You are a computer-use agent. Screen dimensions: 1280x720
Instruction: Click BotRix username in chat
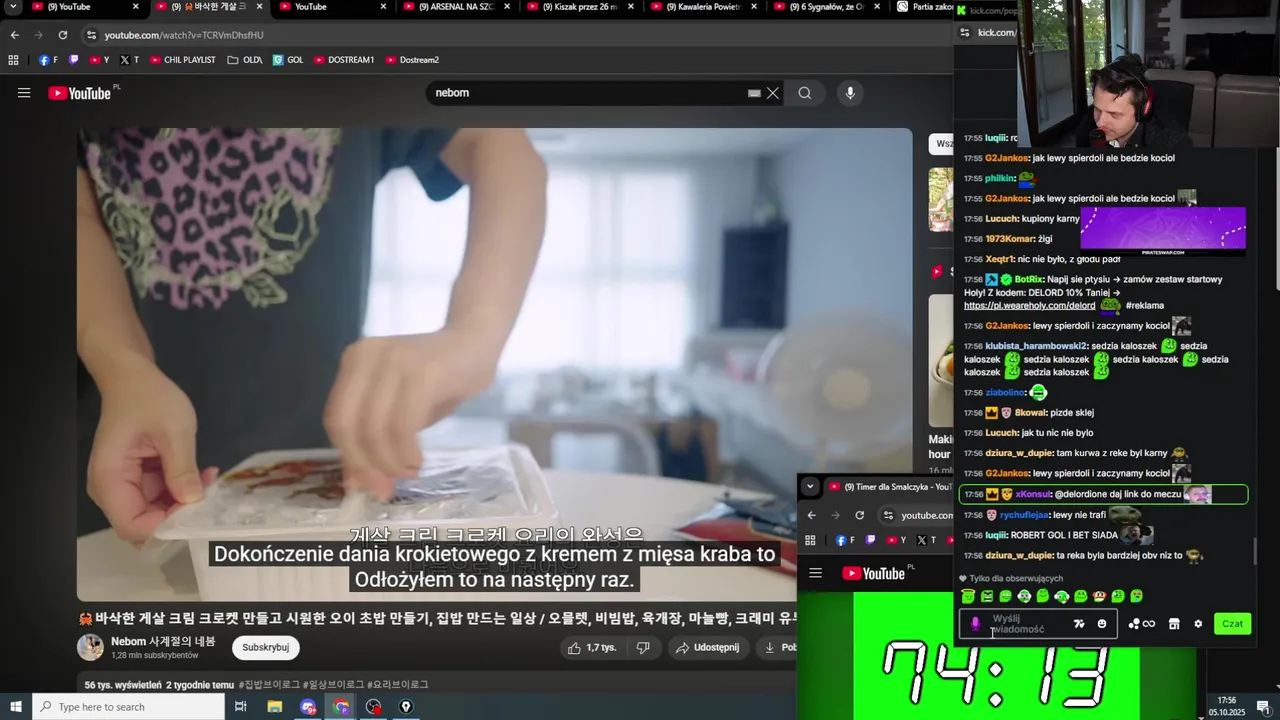point(1029,280)
